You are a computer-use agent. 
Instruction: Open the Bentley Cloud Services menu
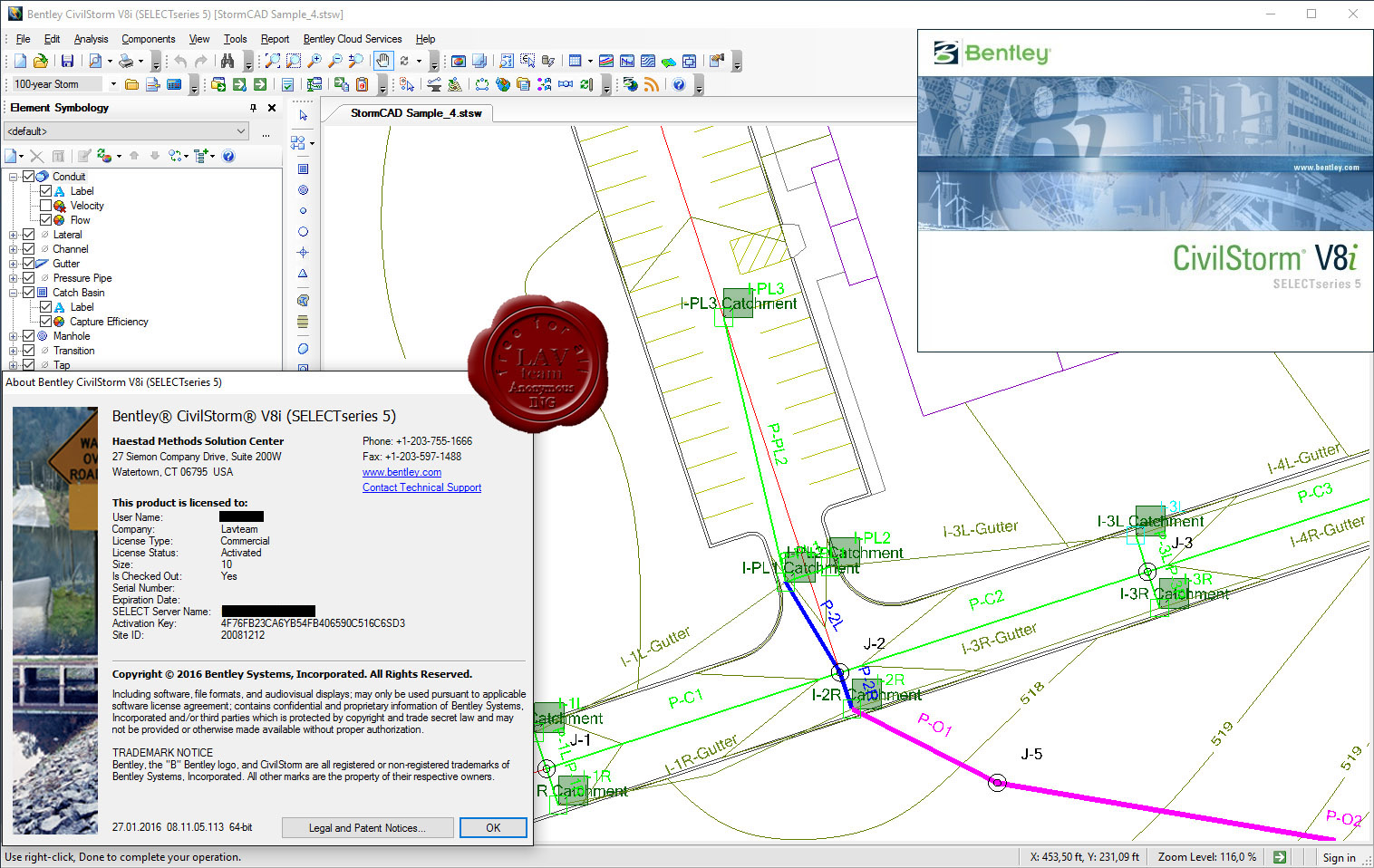coord(352,39)
